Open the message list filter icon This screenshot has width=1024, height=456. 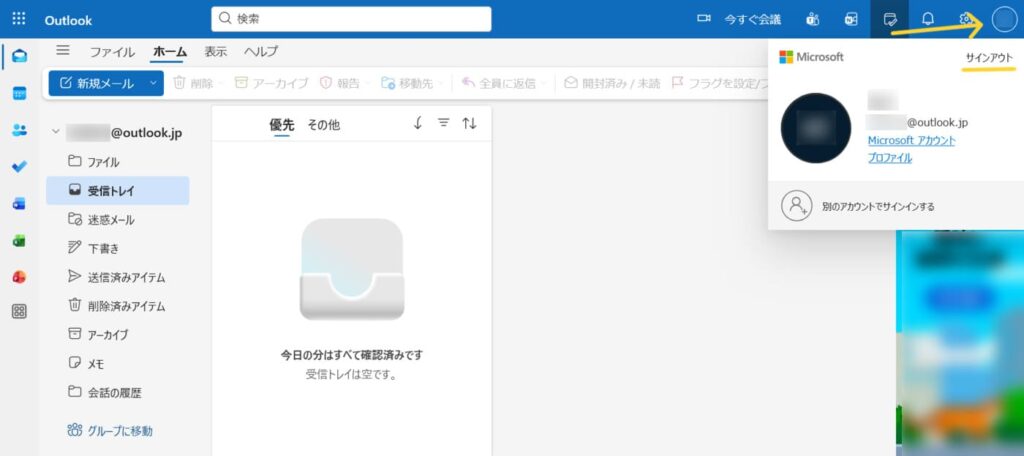tap(443, 123)
